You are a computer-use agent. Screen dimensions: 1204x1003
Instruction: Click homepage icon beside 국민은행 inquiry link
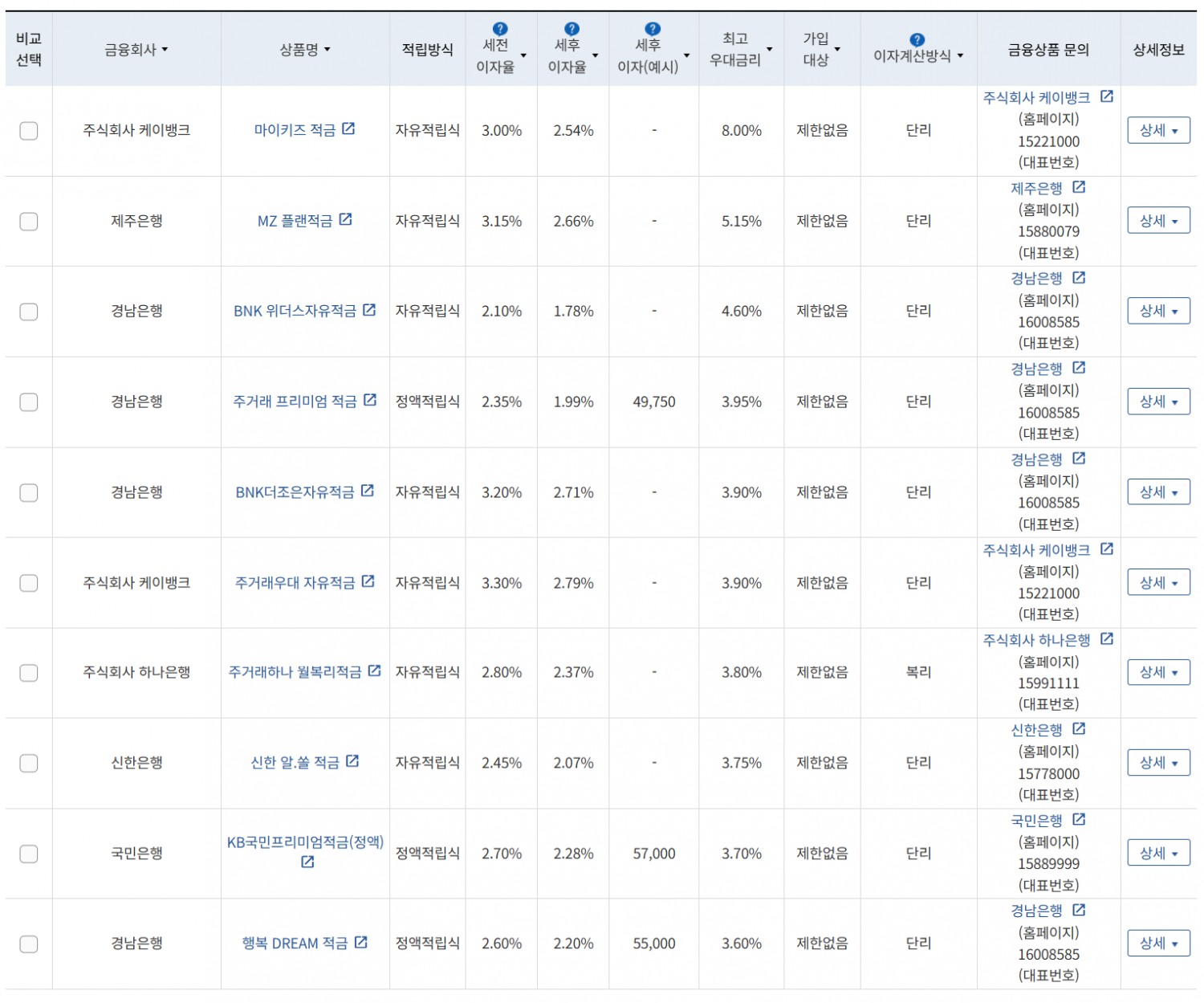point(1079,820)
